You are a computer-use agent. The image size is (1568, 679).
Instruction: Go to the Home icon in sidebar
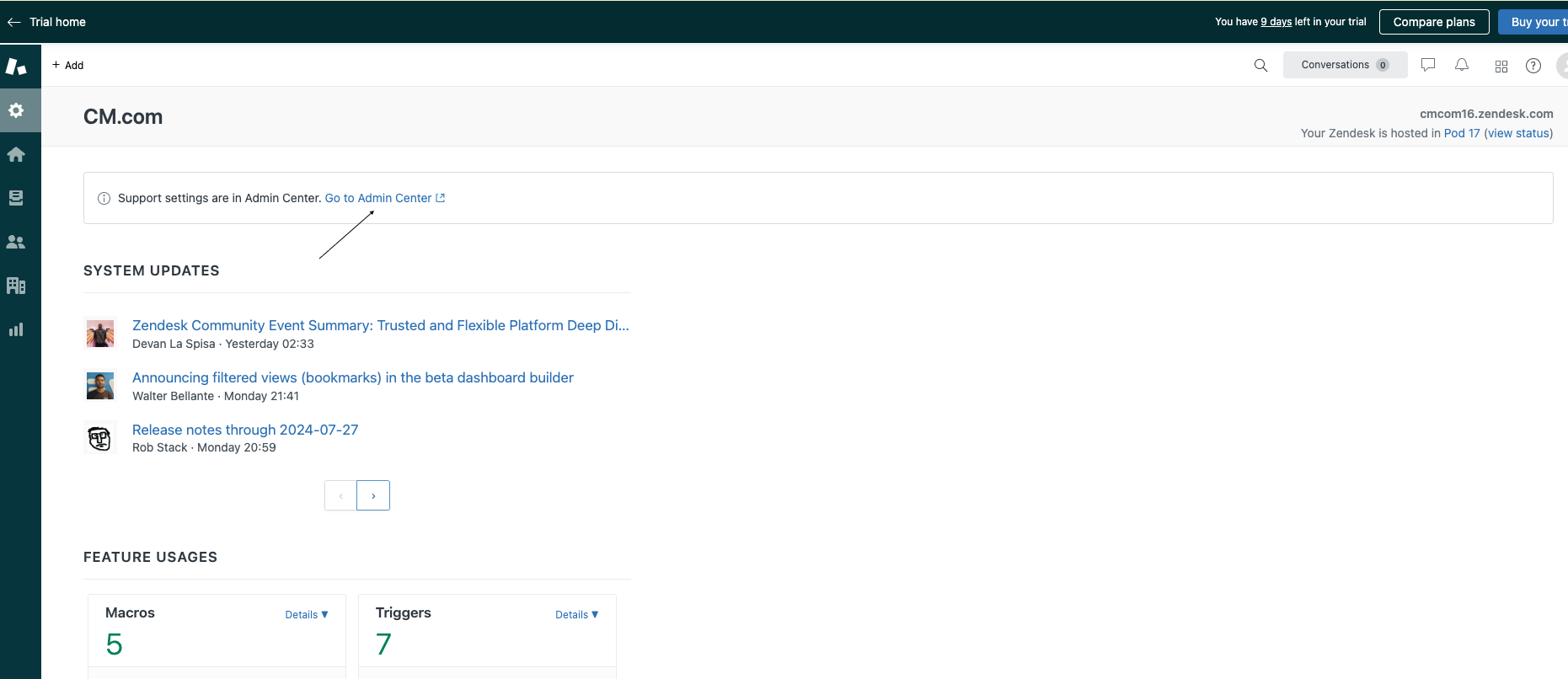[x=16, y=154]
